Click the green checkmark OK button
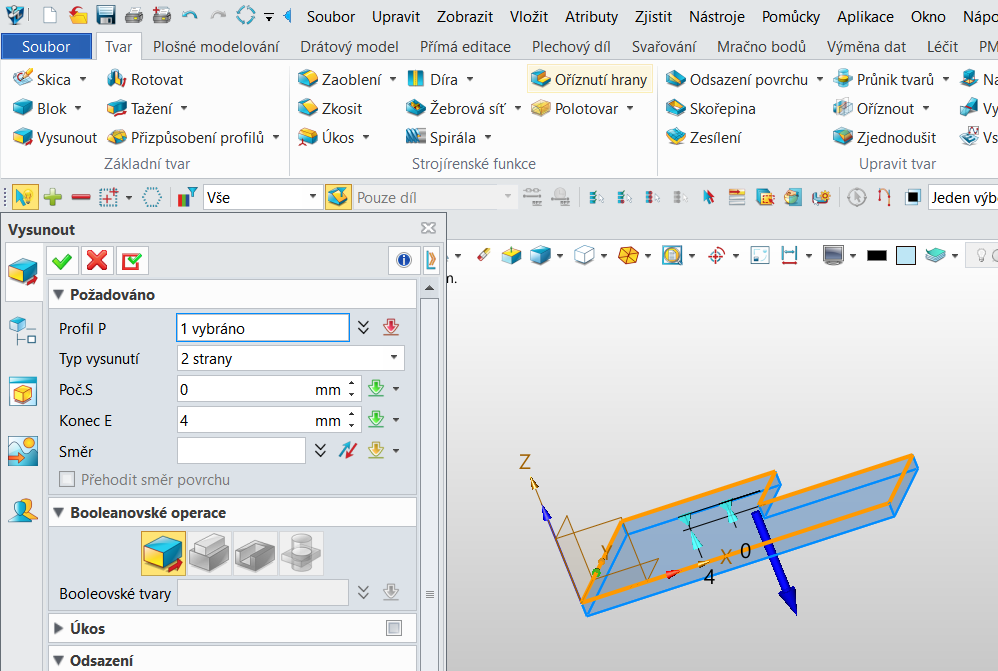 coord(62,261)
